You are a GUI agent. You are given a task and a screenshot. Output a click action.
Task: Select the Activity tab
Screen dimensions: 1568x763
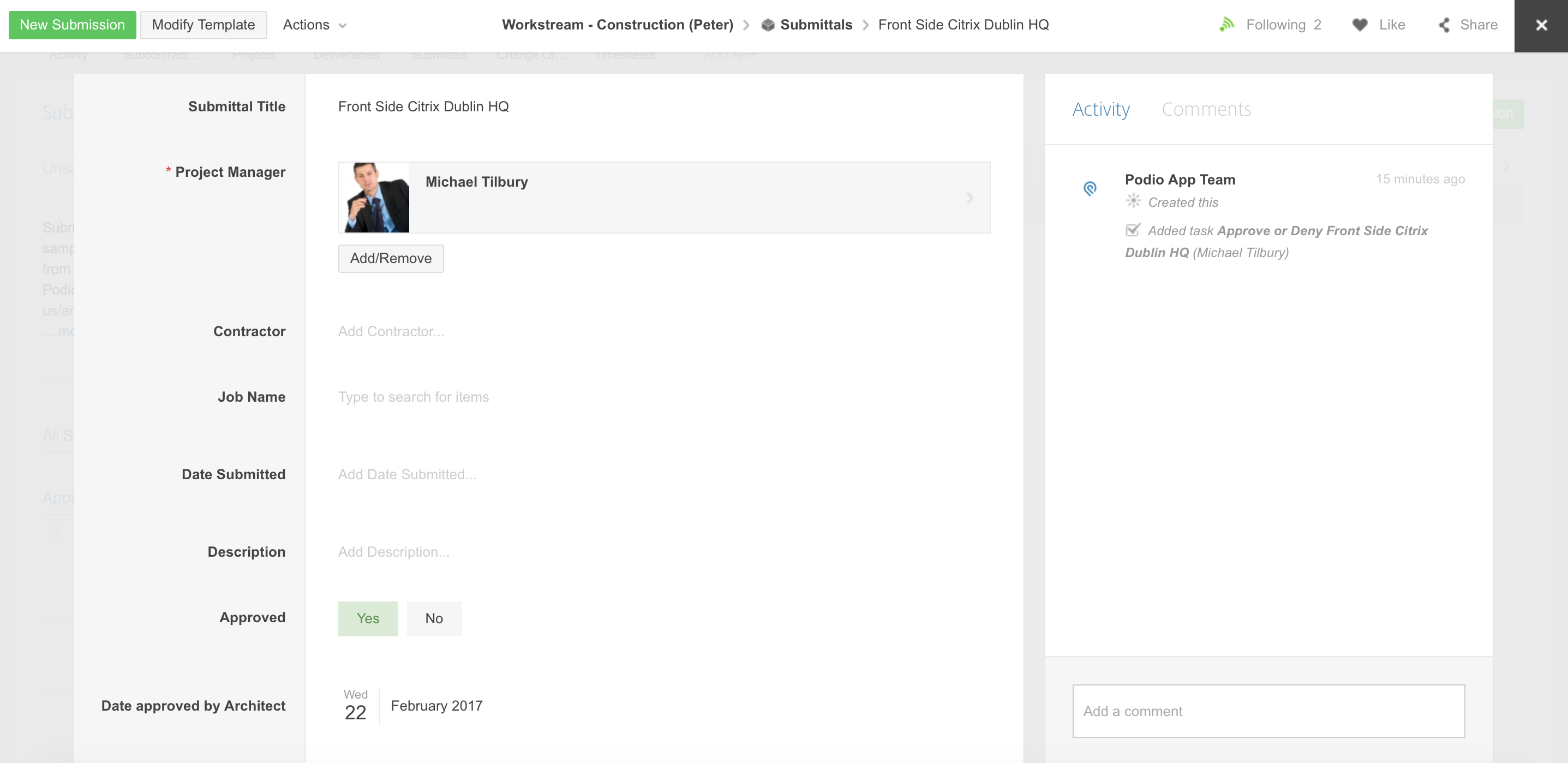coord(1100,110)
